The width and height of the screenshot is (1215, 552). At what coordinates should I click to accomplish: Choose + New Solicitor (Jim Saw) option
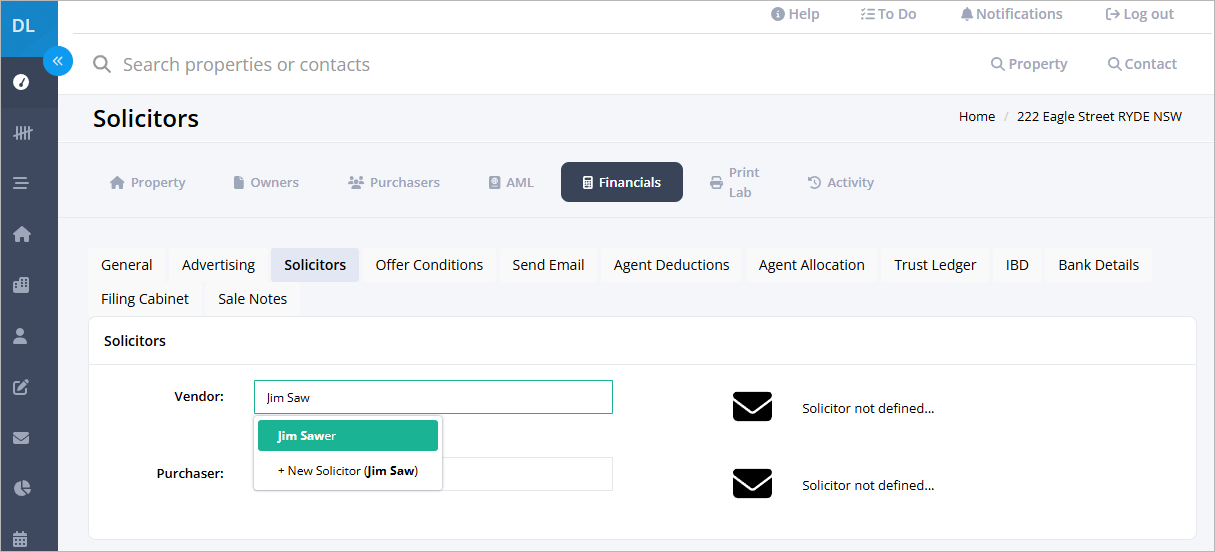[x=348, y=471]
